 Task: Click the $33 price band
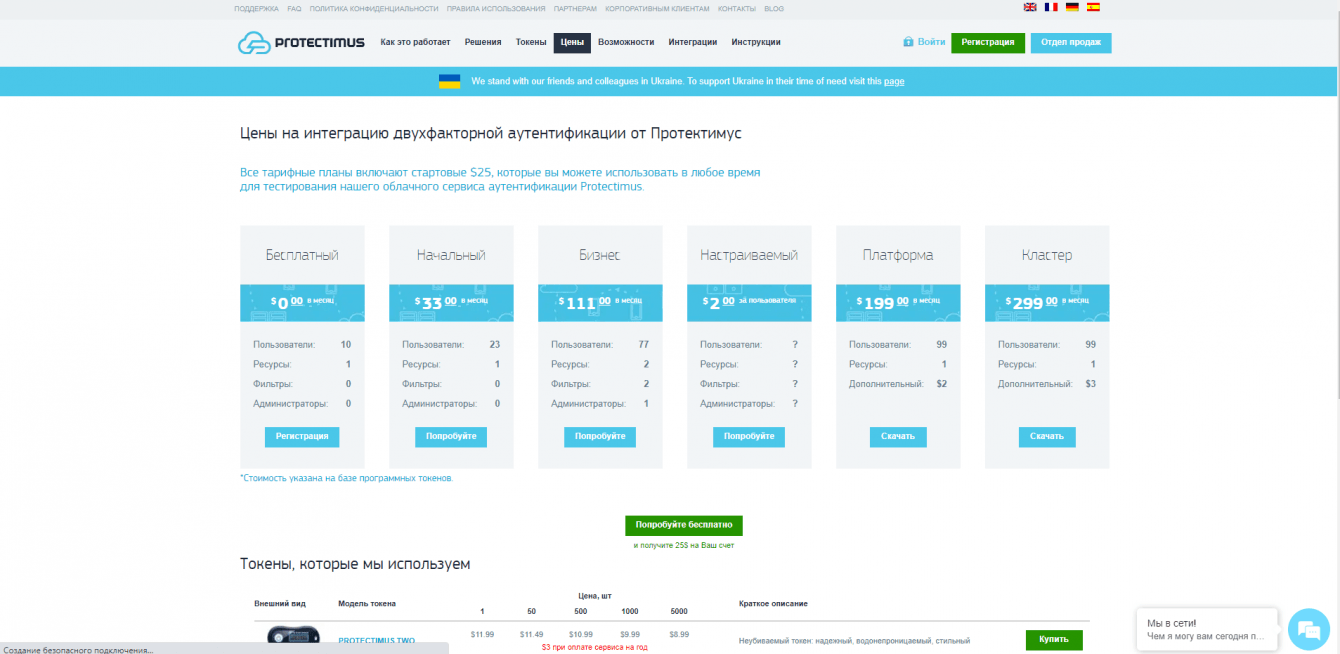point(451,302)
